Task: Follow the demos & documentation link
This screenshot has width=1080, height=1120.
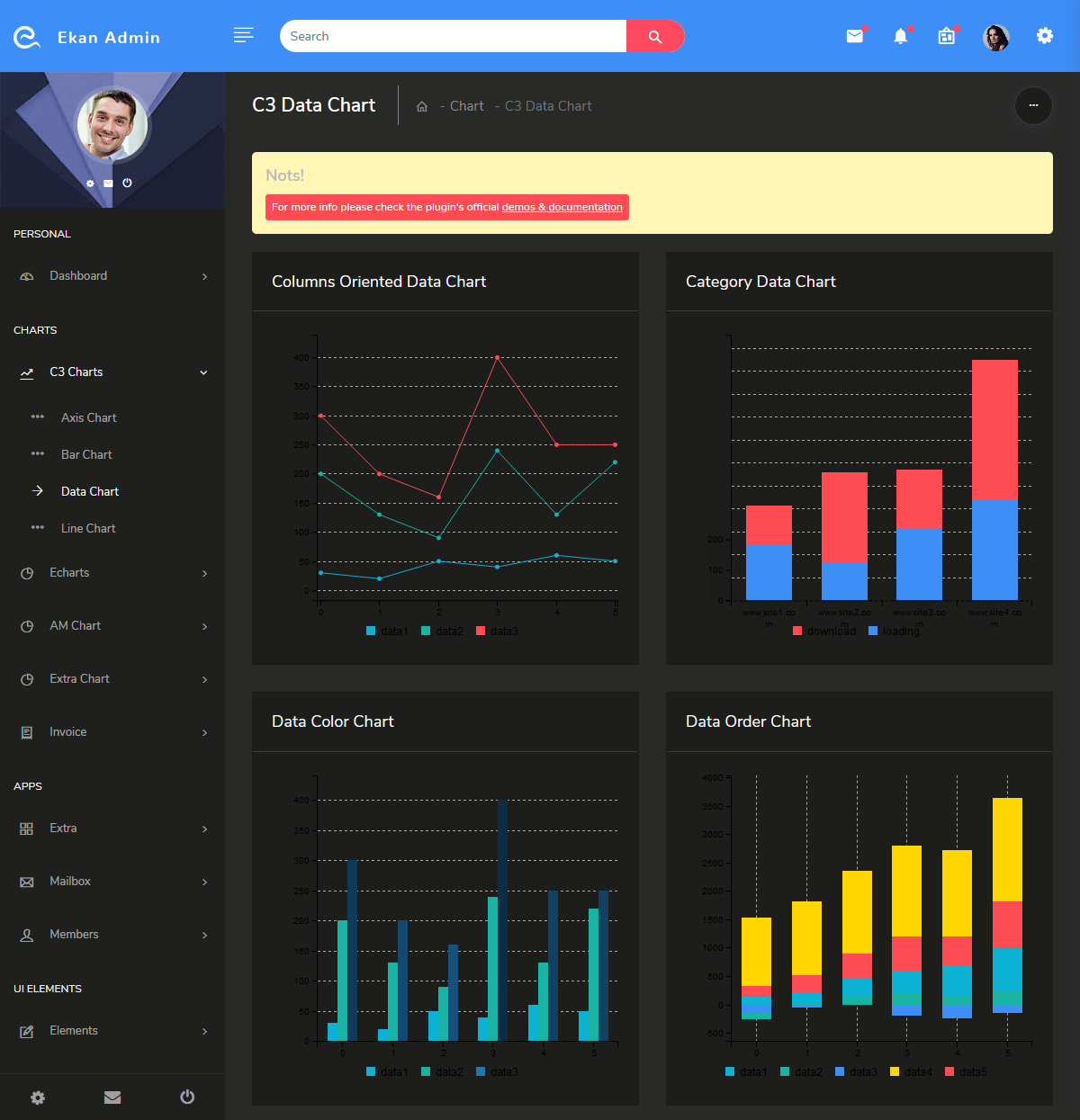Action: click(562, 207)
